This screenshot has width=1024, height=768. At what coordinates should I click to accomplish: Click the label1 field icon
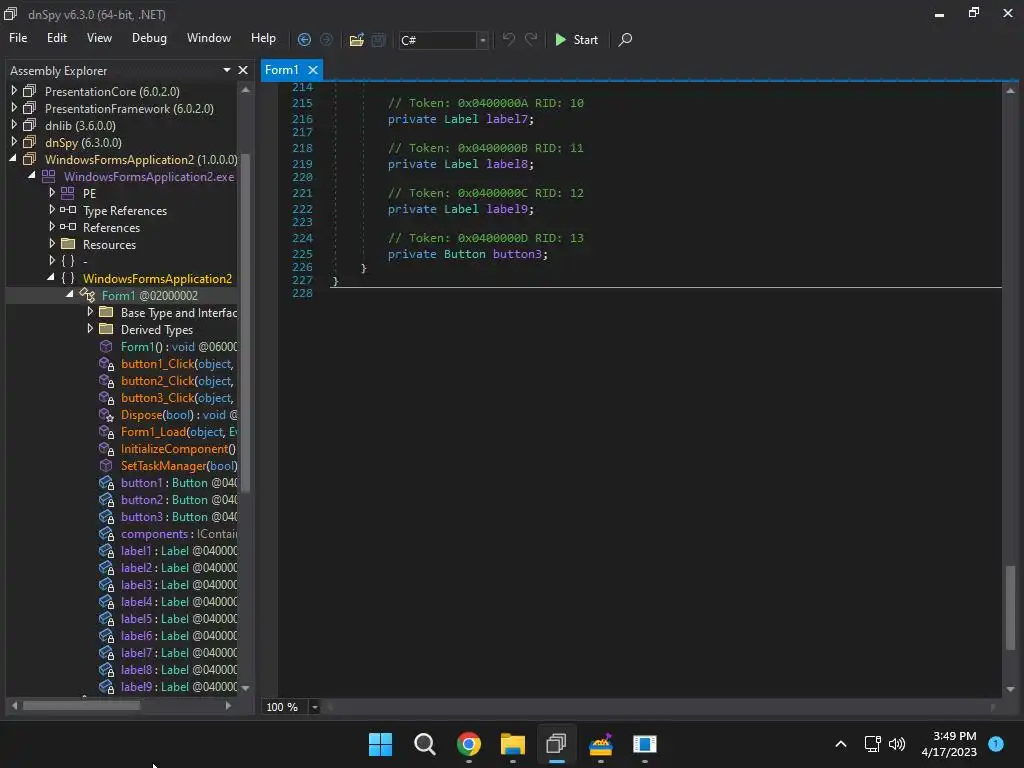click(106, 551)
